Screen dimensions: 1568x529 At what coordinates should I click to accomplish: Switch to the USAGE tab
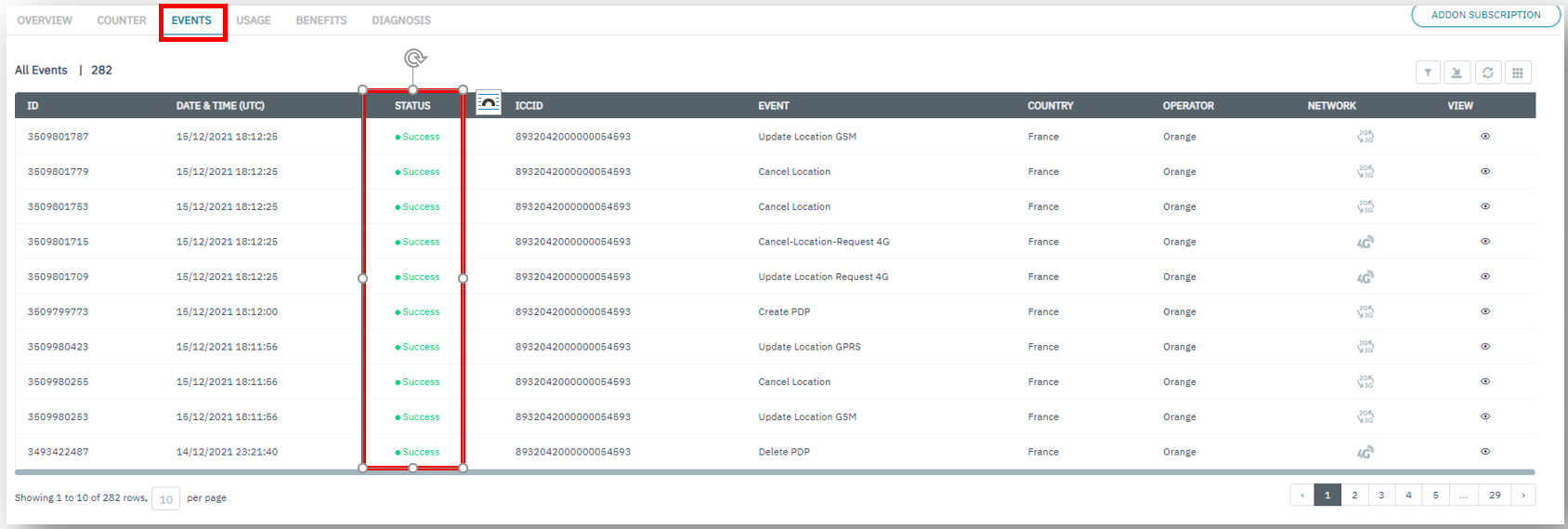coord(254,20)
